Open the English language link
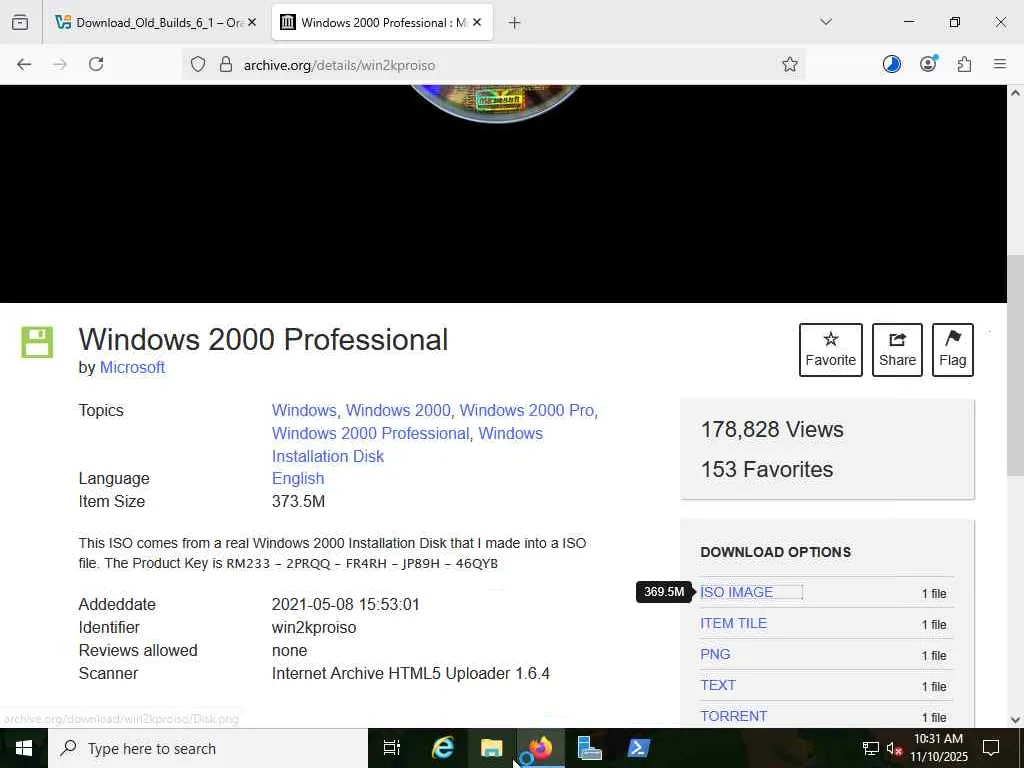1024x768 pixels. pyautogui.click(x=298, y=479)
